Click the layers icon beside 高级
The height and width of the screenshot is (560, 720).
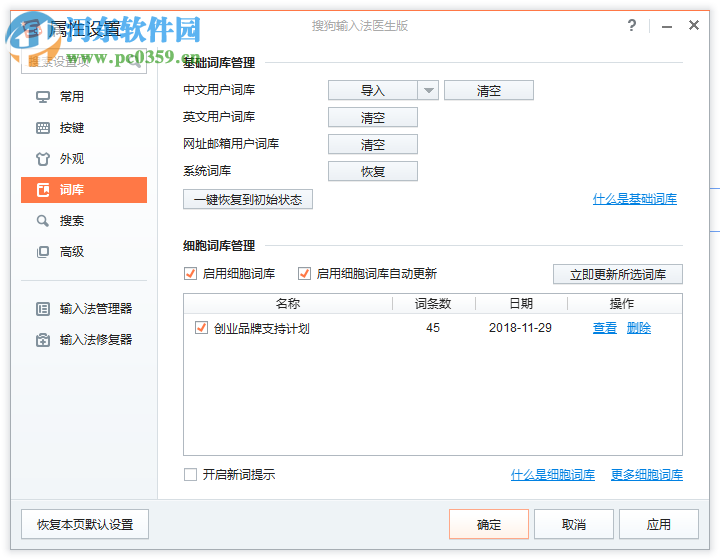[x=43, y=252]
